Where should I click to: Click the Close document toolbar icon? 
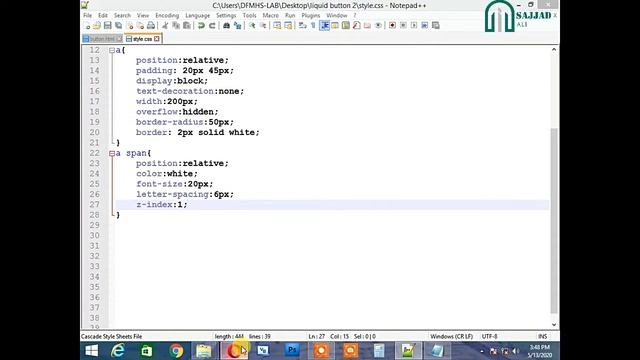click(130, 25)
